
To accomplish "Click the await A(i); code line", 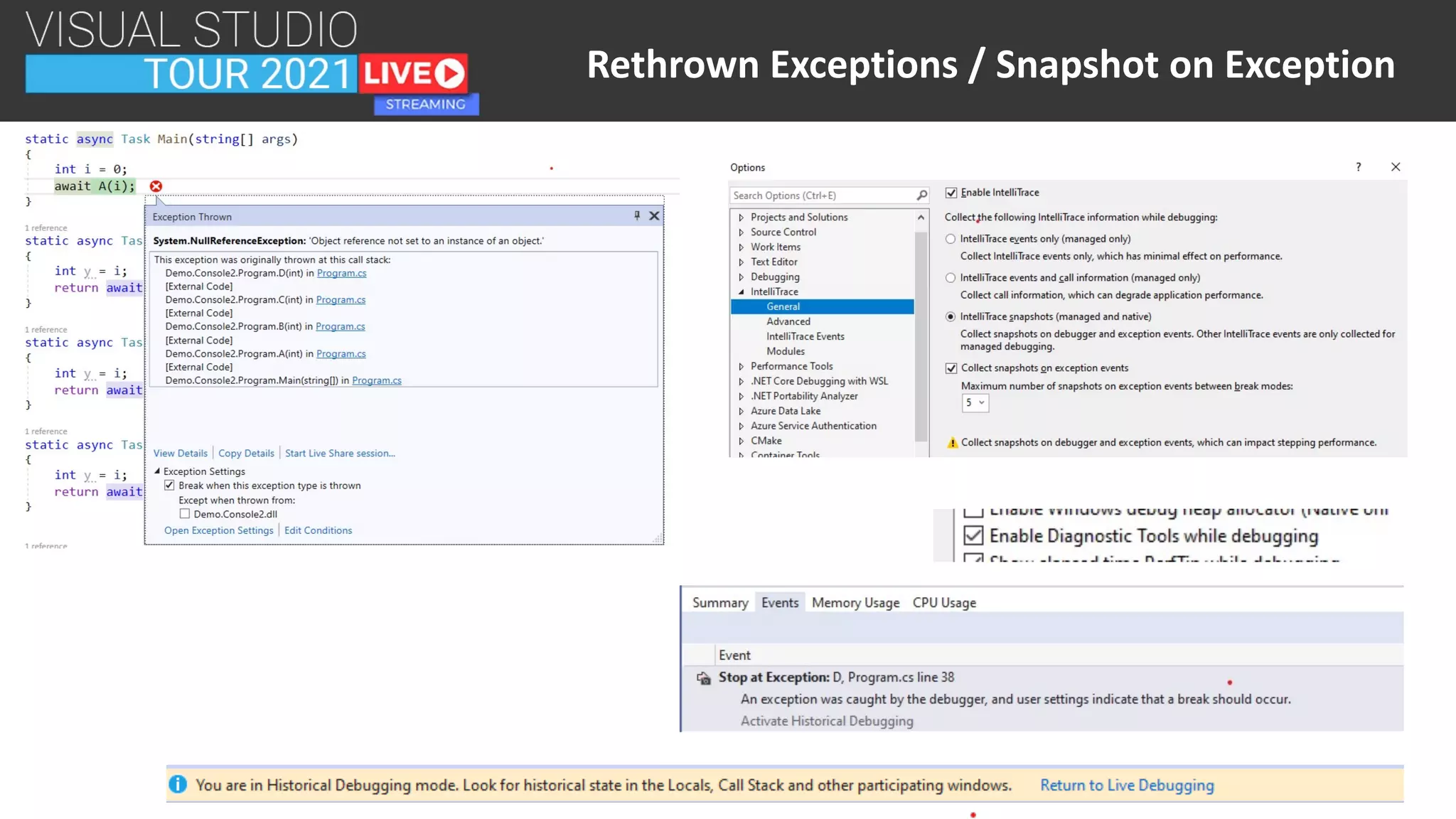I will pos(95,186).
